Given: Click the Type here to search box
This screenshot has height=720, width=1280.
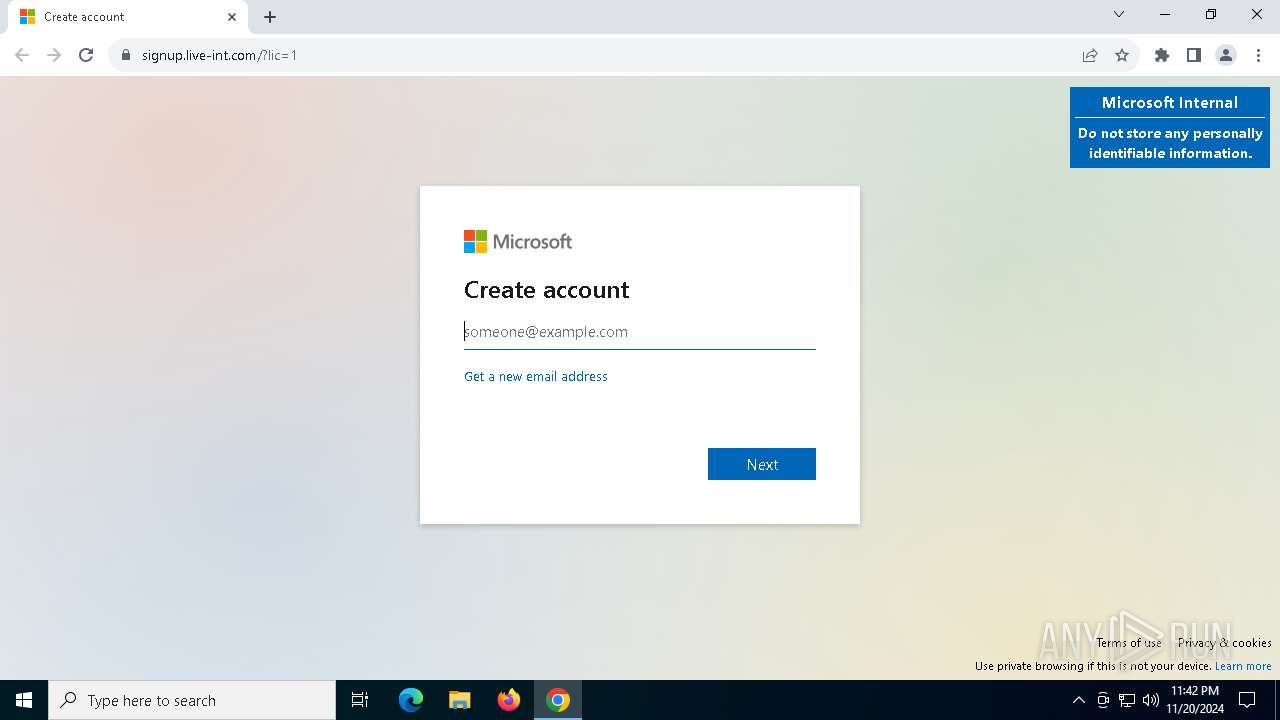Looking at the screenshot, I should coord(192,700).
